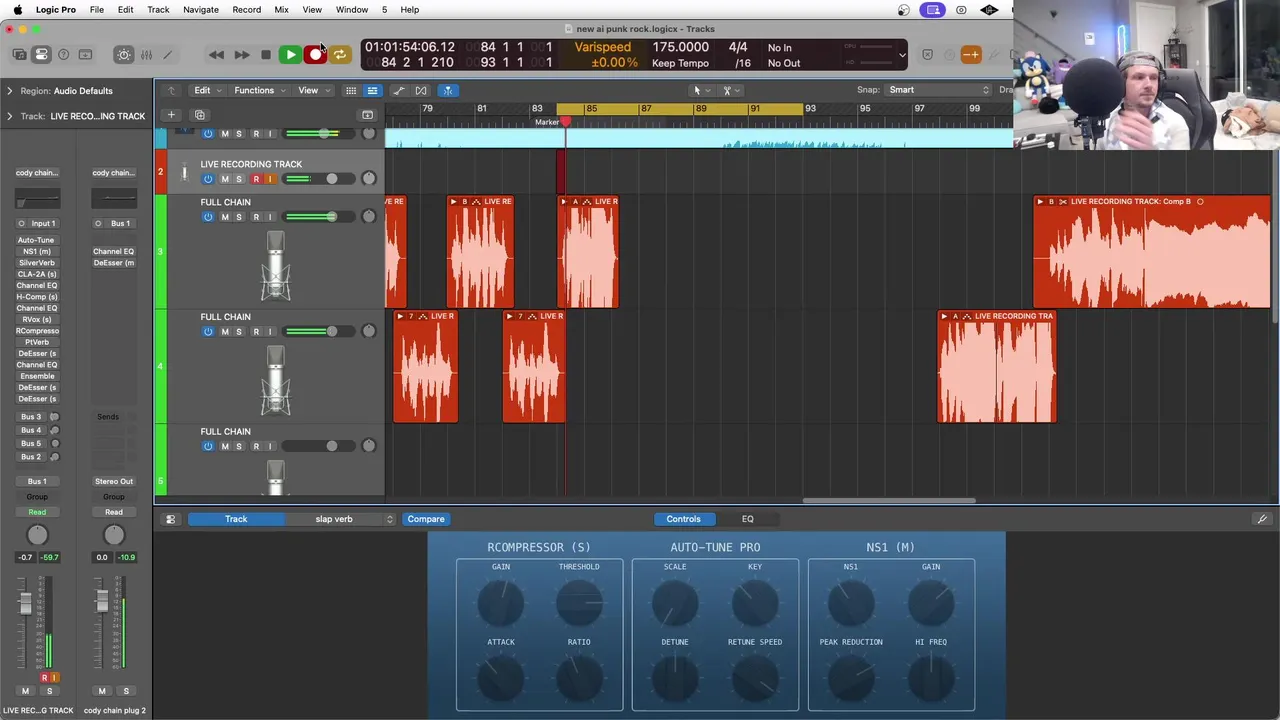Viewport: 1280px width, 720px height.
Task: Click the Duplicate Track icon
Action: [x=199, y=115]
